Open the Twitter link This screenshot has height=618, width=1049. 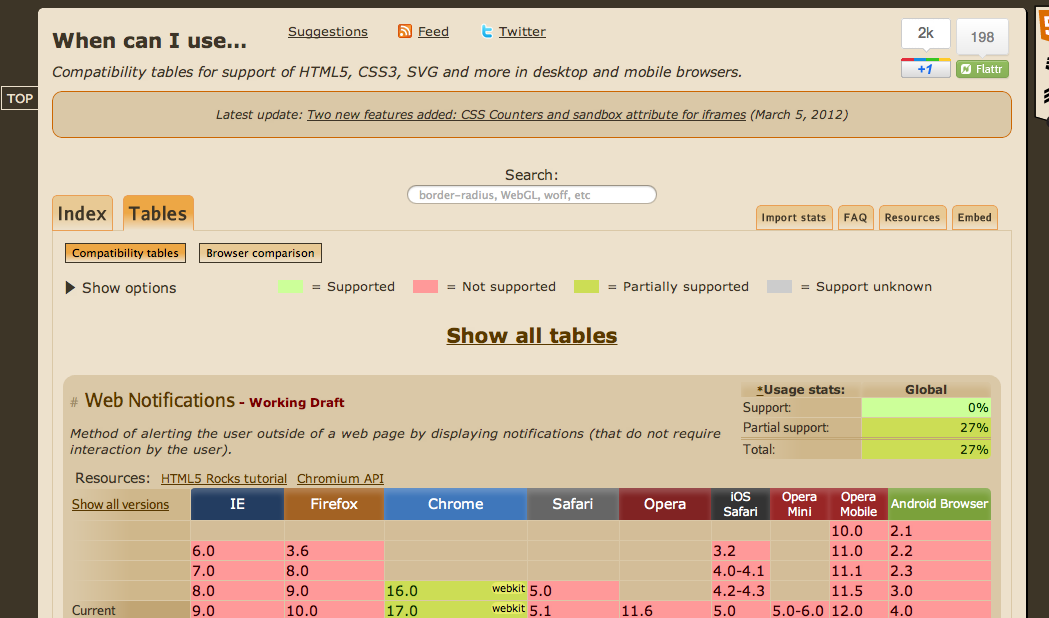522,31
